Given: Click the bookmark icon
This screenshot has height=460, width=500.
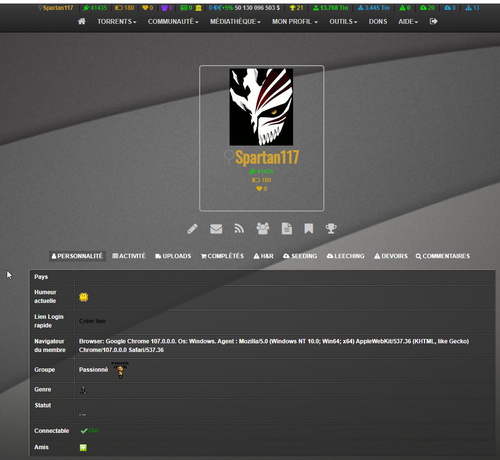Looking at the screenshot, I should coord(309,229).
